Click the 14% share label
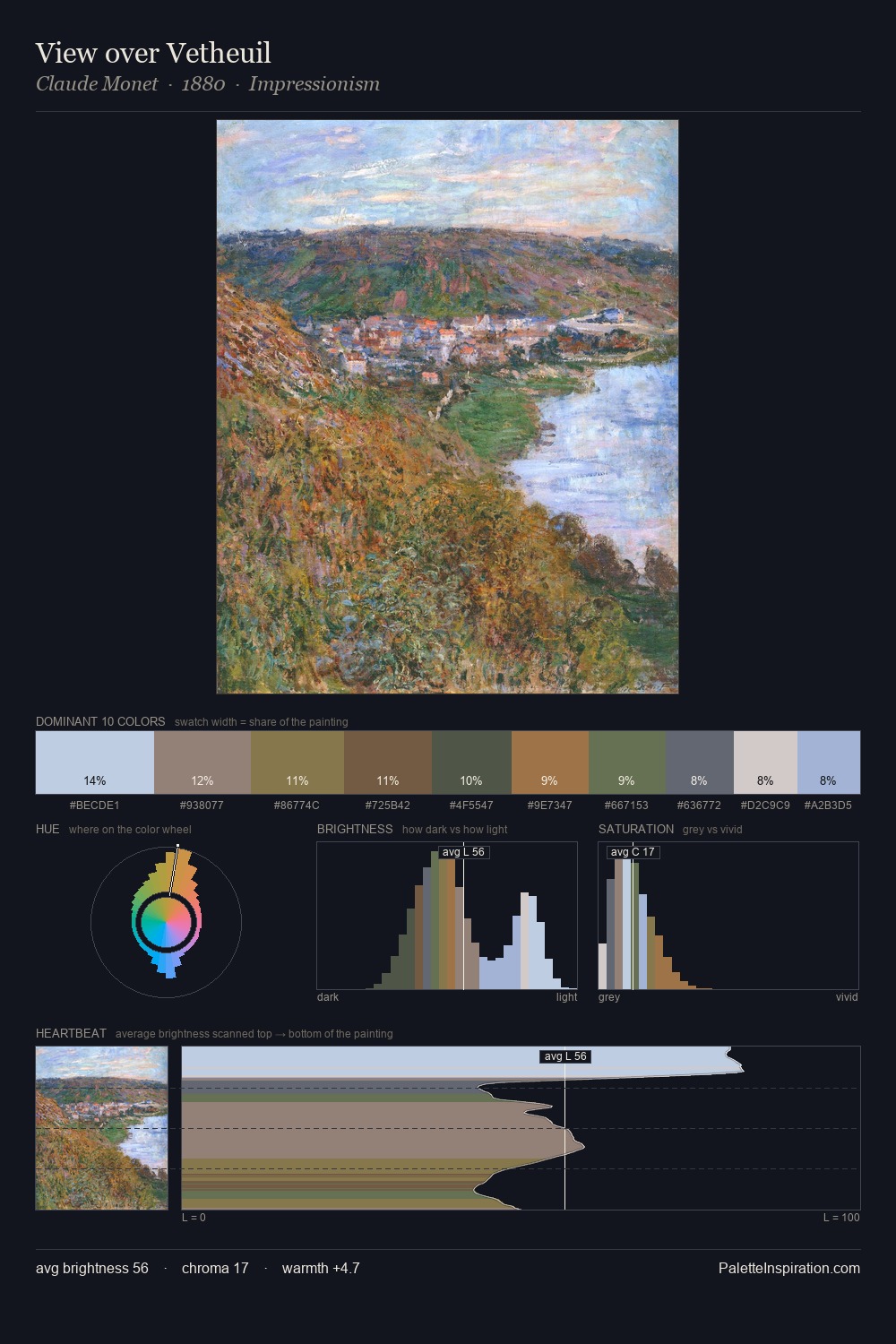Screen dimensions: 896x1344 [x=95, y=781]
